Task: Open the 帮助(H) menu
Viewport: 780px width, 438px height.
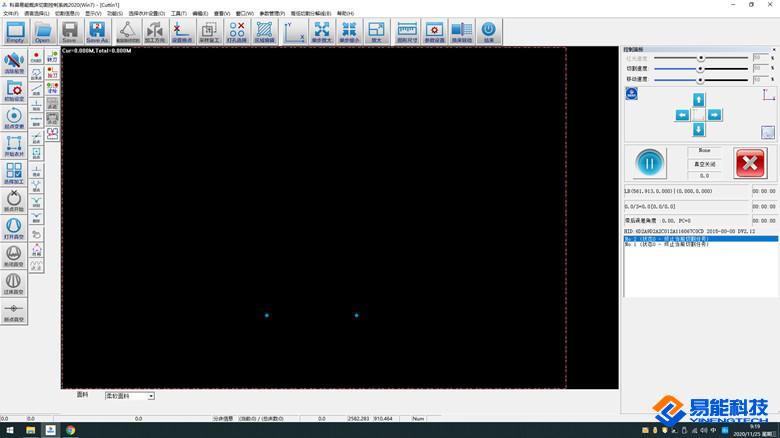Action: [345, 14]
